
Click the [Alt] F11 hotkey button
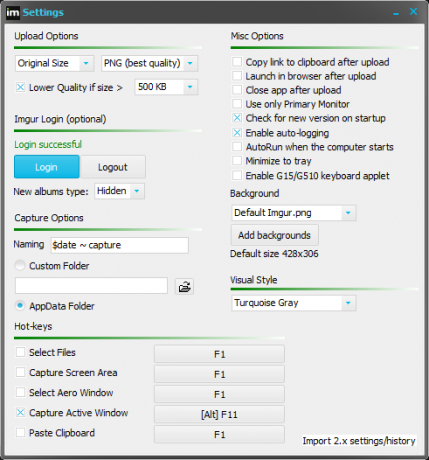click(x=219, y=415)
